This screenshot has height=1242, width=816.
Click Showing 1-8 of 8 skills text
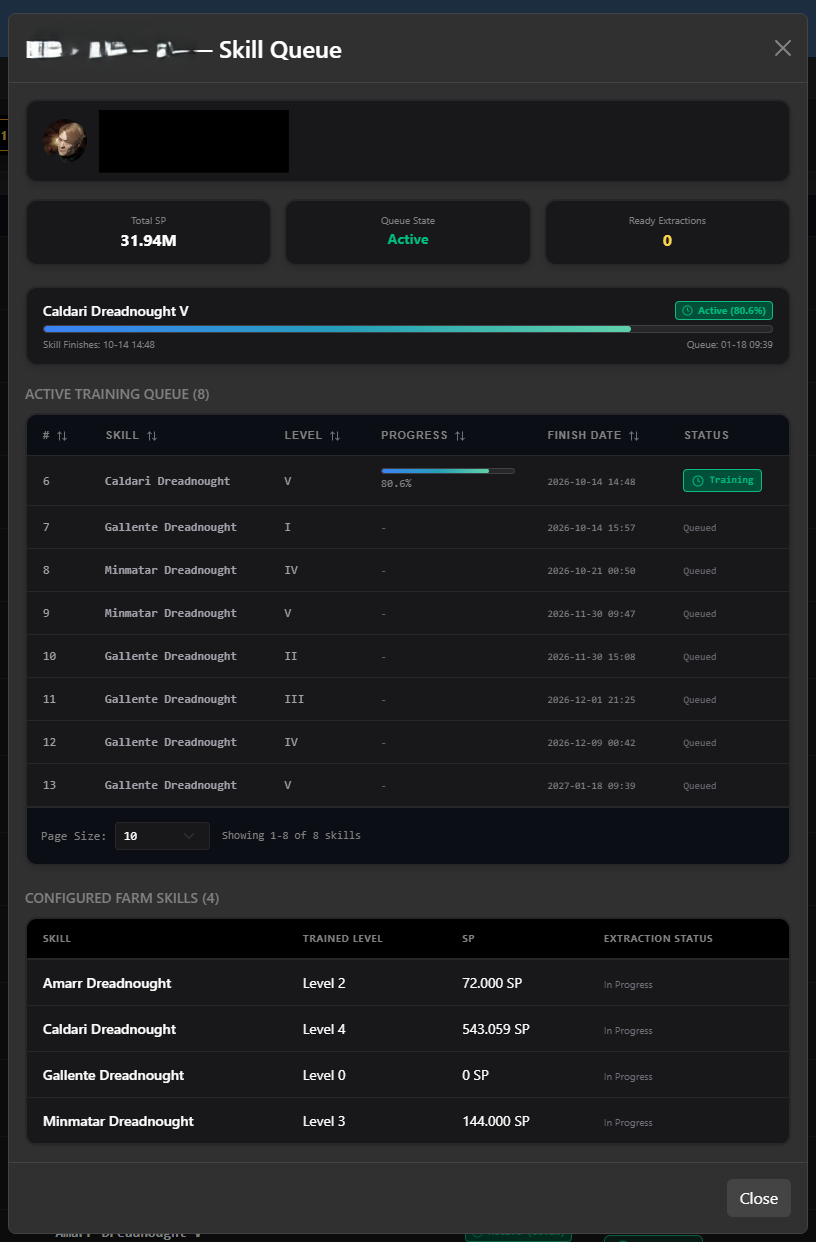point(291,836)
